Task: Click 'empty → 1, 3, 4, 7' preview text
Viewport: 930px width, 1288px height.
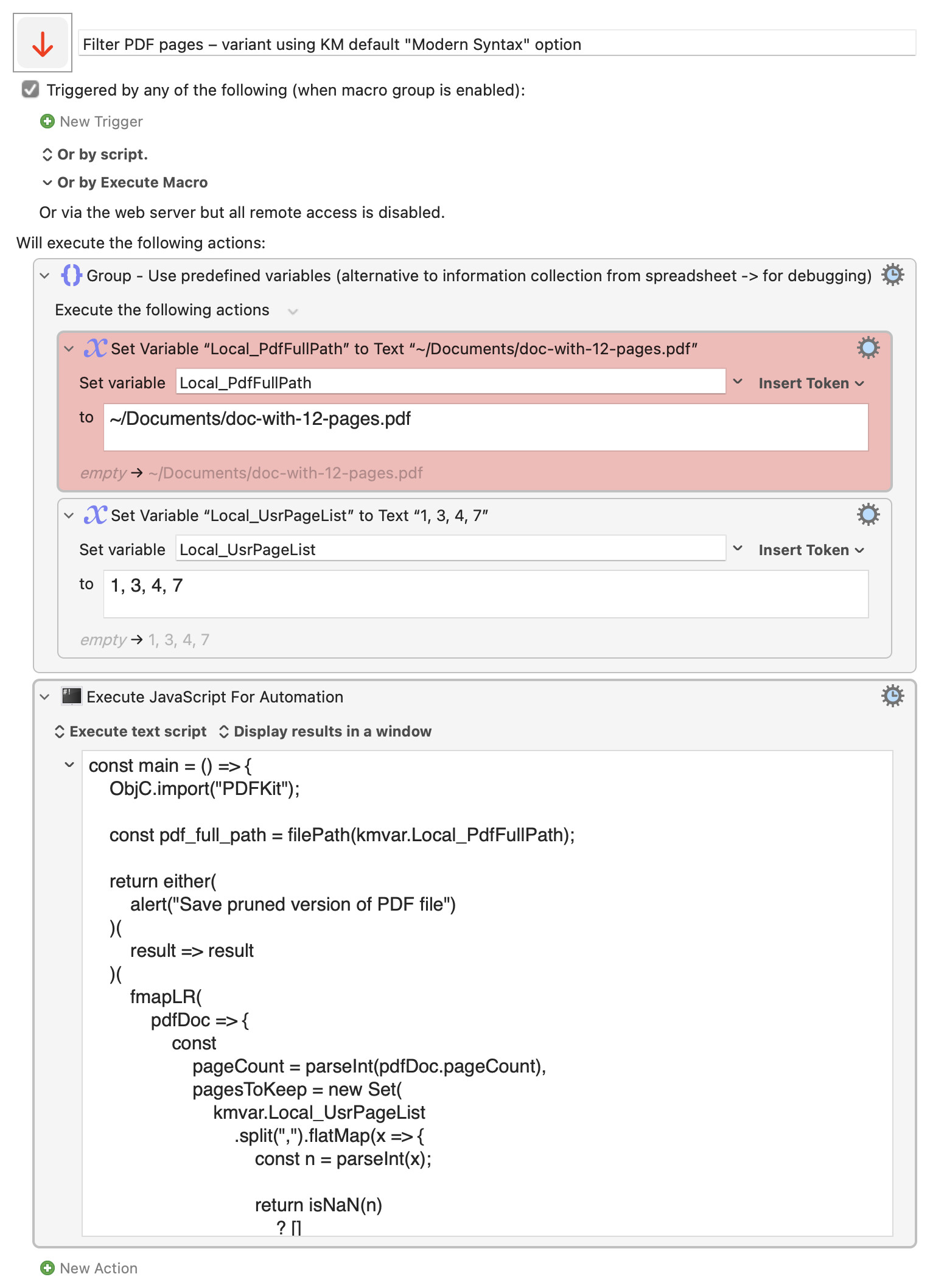Action: (x=145, y=640)
